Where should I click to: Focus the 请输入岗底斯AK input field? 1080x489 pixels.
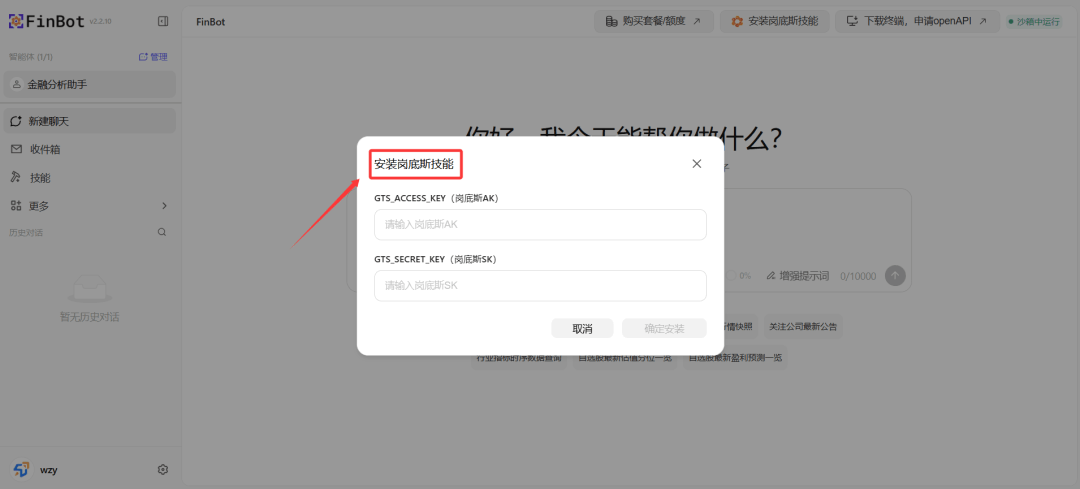tap(540, 225)
